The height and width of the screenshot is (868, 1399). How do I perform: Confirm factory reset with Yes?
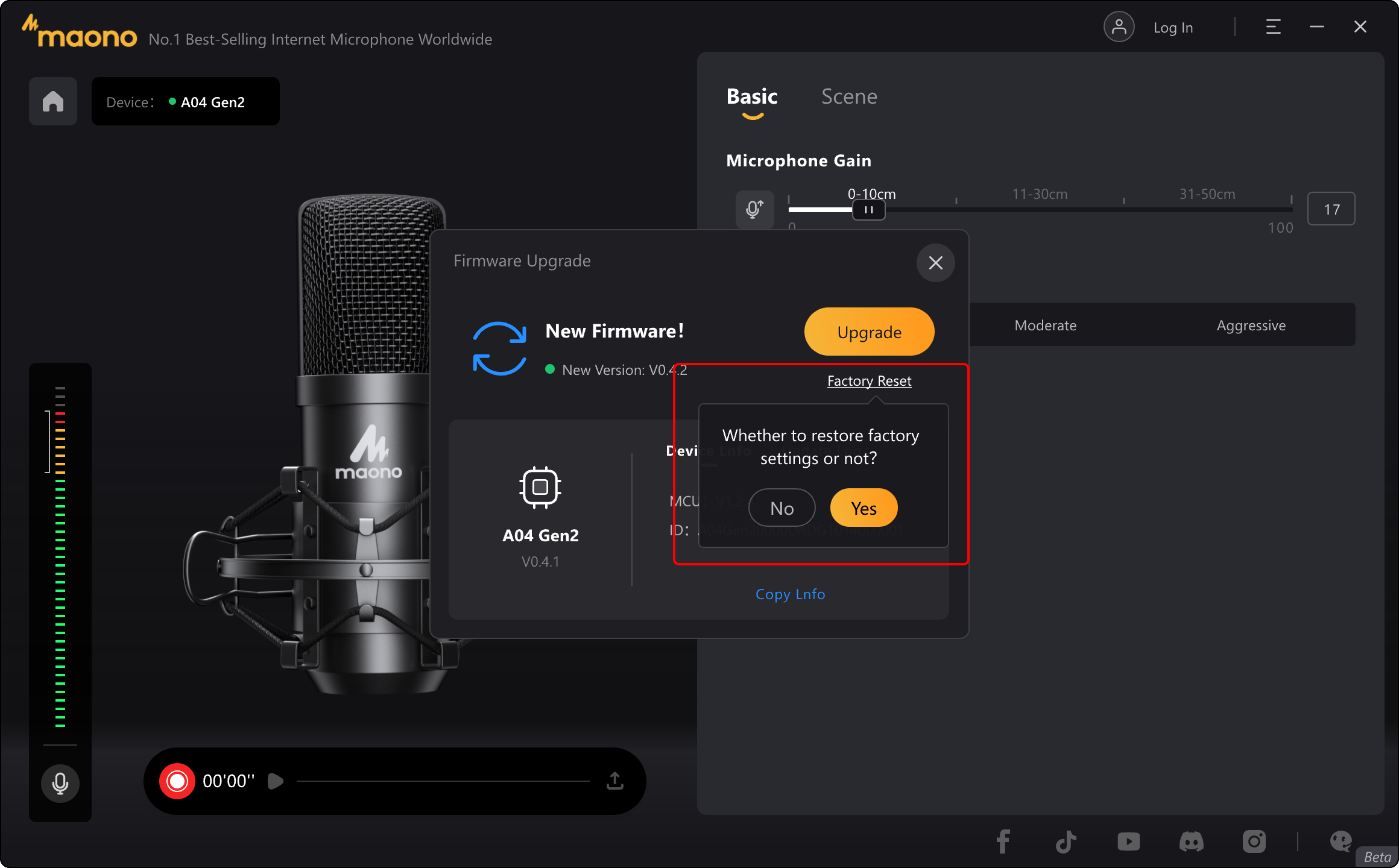[864, 508]
